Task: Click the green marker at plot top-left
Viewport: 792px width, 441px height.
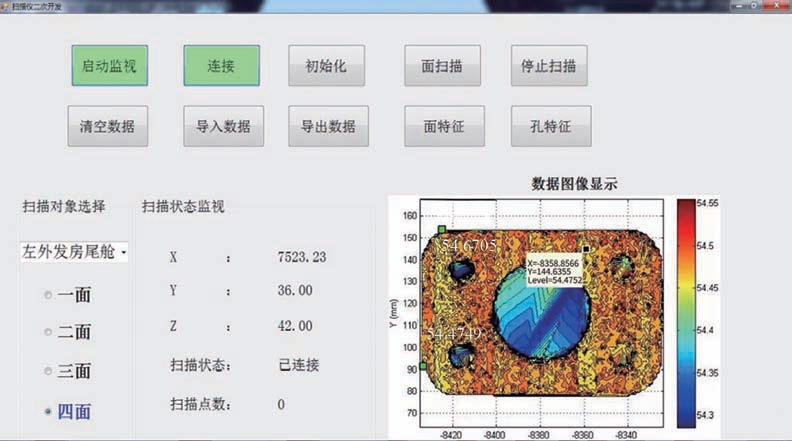Action: (441, 229)
